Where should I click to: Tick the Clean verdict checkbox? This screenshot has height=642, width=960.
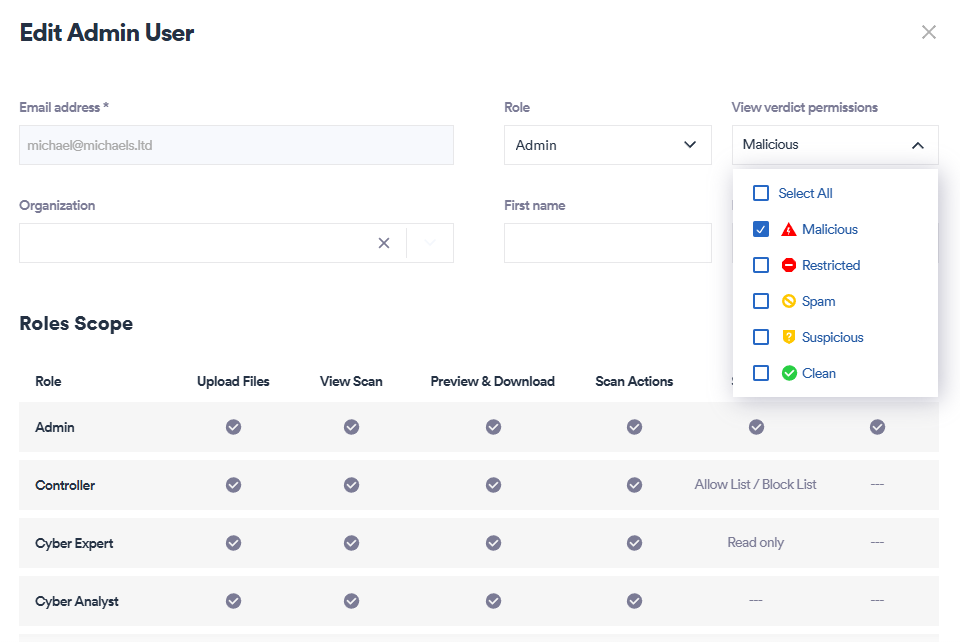pos(761,373)
